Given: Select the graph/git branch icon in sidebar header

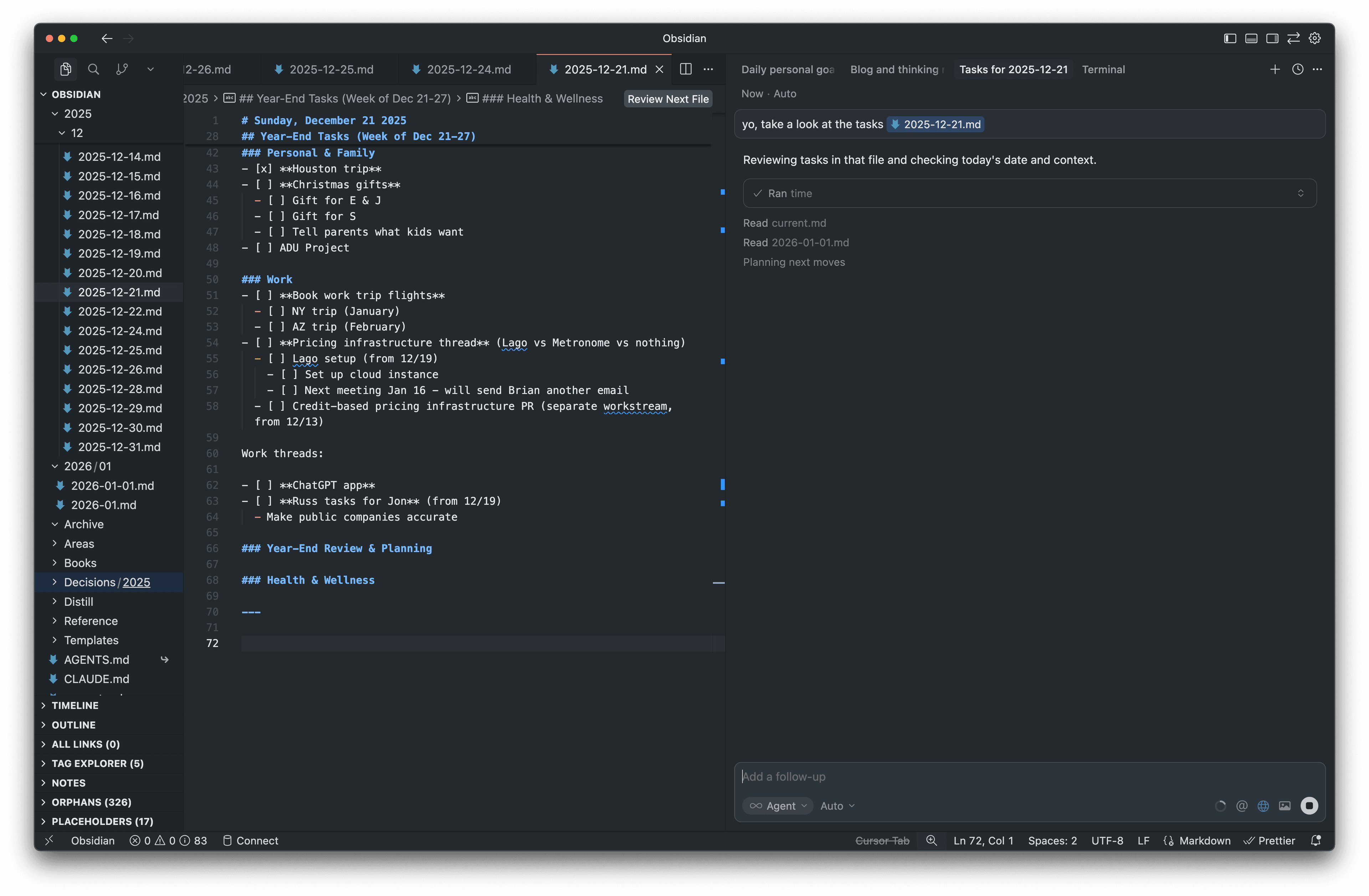Looking at the screenshot, I should click(122, 69).
